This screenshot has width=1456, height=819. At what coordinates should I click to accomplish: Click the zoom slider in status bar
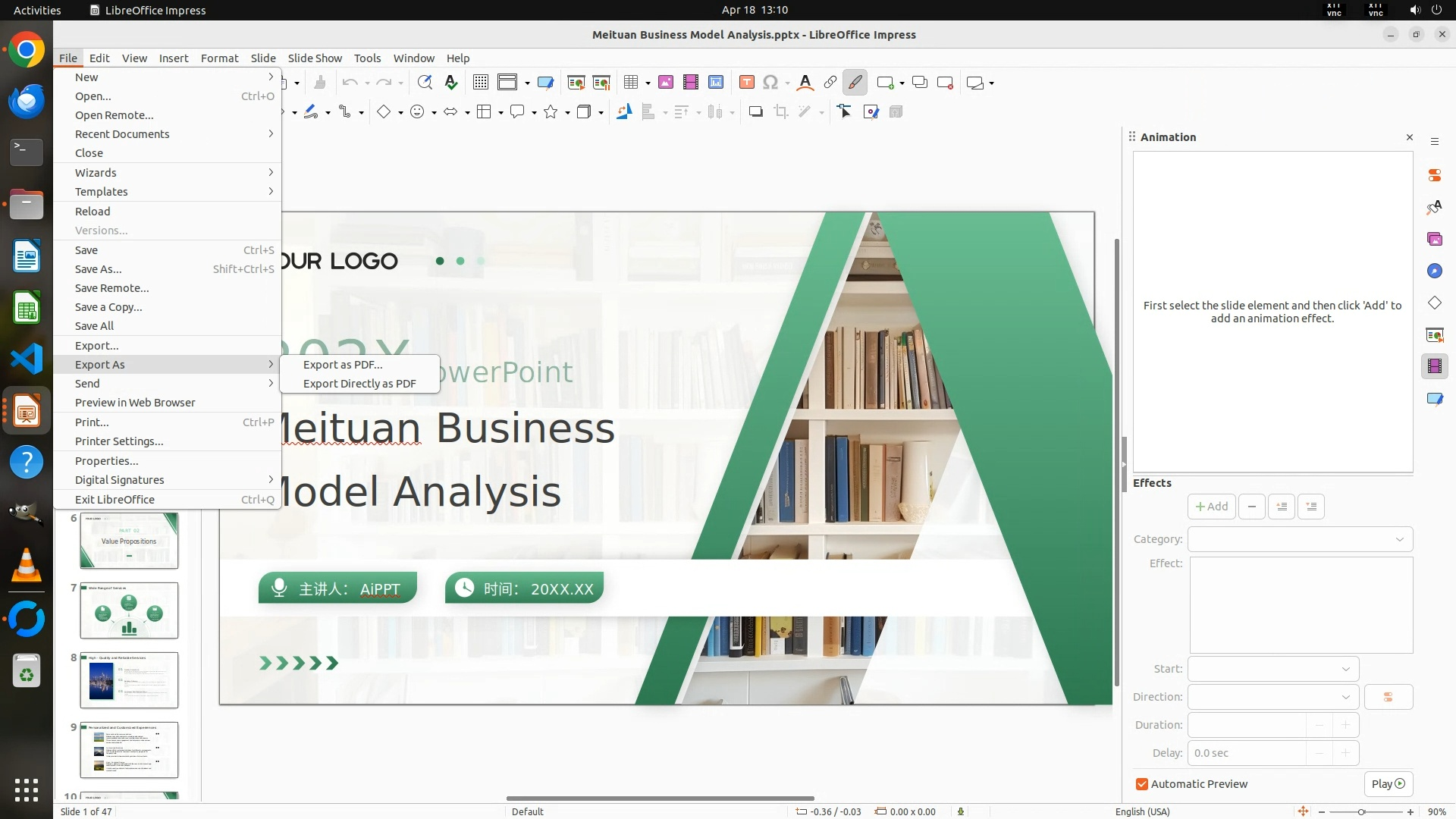1361,811
